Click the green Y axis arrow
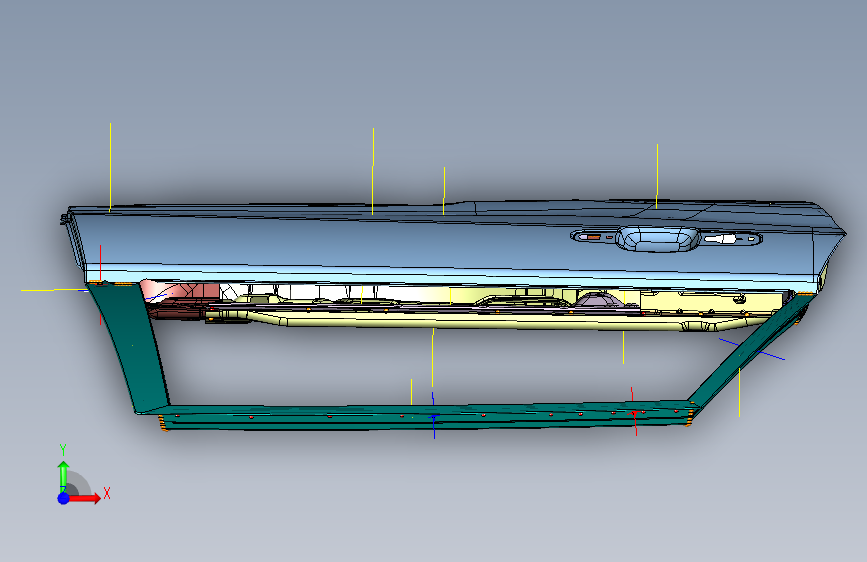 click(63, 475)
